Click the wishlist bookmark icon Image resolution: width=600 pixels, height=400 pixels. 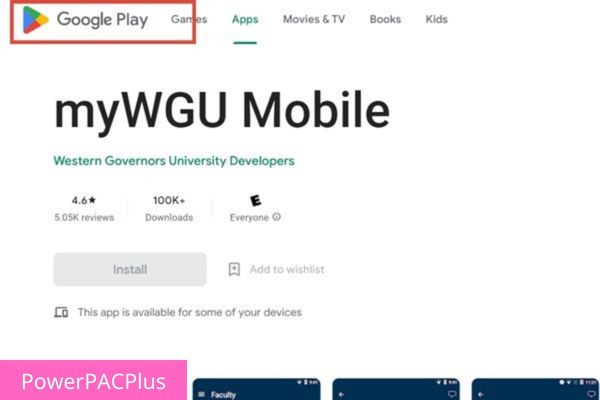(x=234, y=269)
